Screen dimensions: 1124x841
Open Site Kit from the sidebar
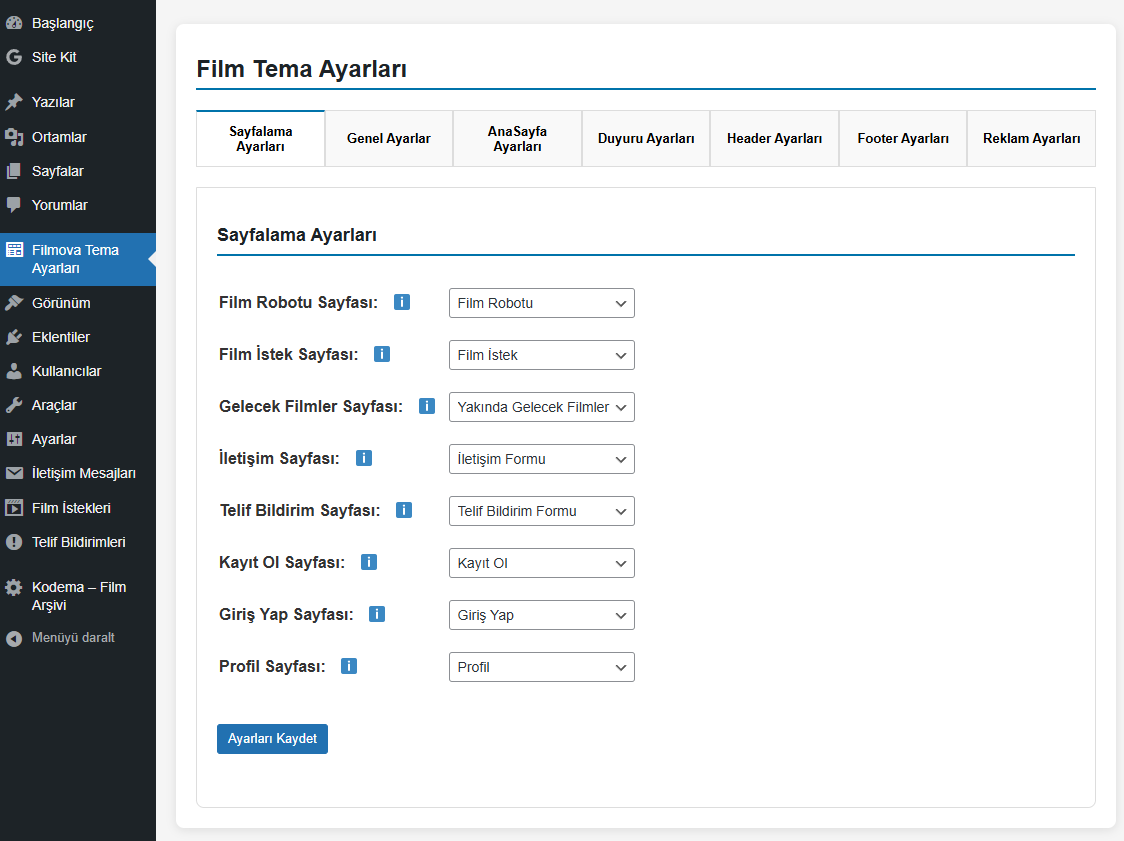tap(54, 57)
